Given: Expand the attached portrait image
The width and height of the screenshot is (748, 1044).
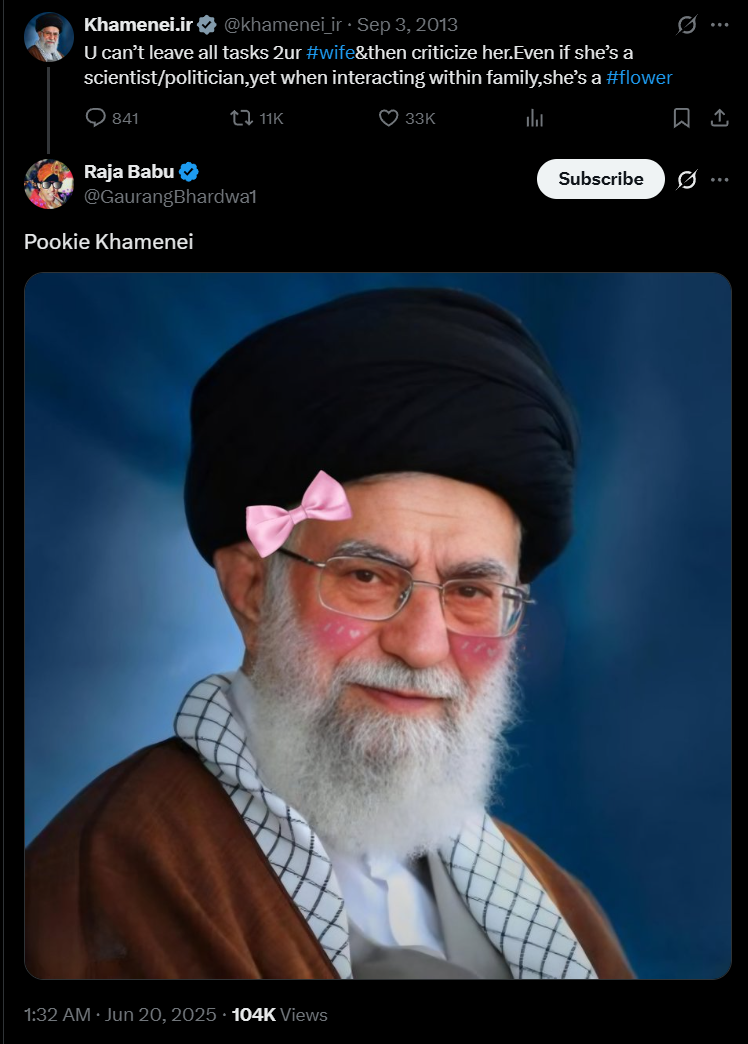Looking at the screenshot, I should click(x=378, y=626).
